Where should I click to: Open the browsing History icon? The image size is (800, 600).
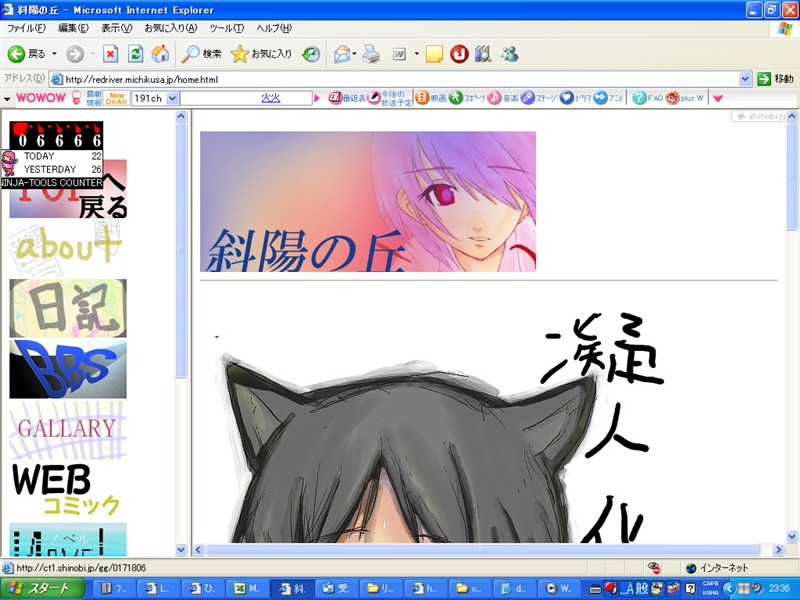tap(311, 54)
